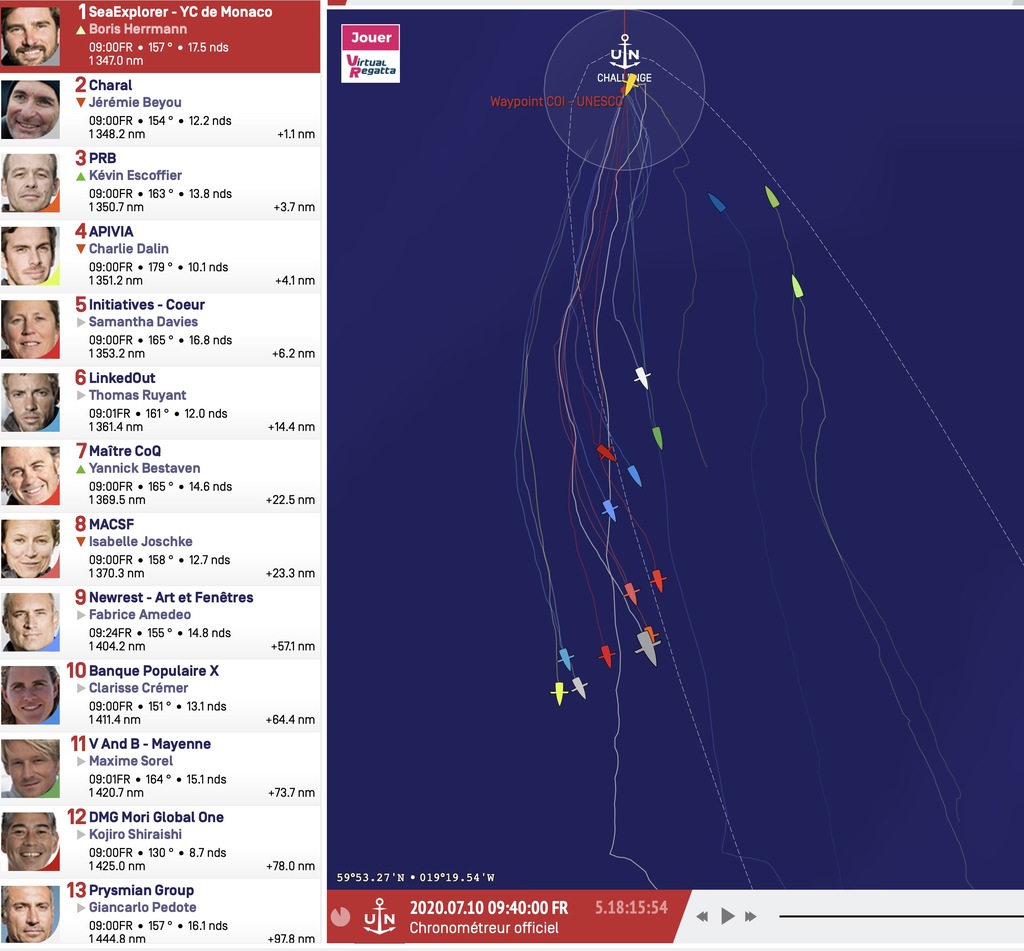Image resolution: width=1024 pixels, height=951 pixels.
Task: Select the Initiatives - Coeur boat name
Action: pyautogui.click(x=147, y=304)
